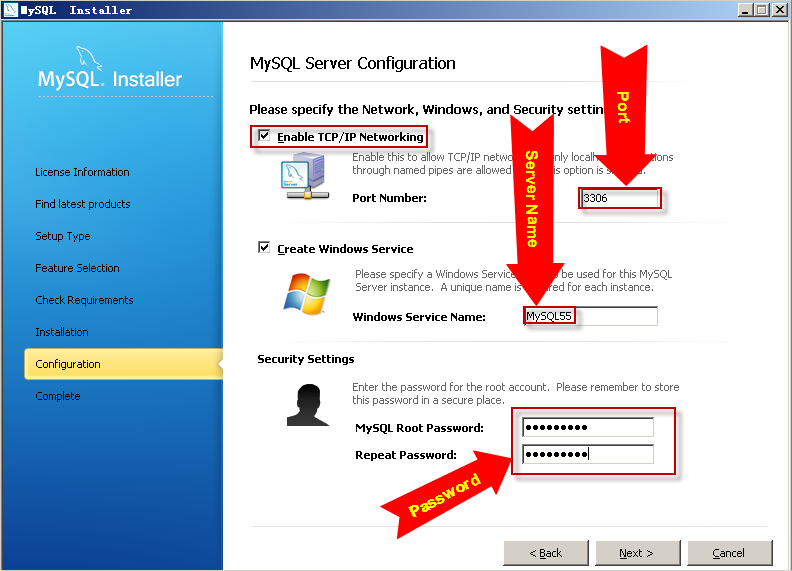Screen dimensions: 792x571
Task: Open Check Requirements step
Action: point(84,300)
